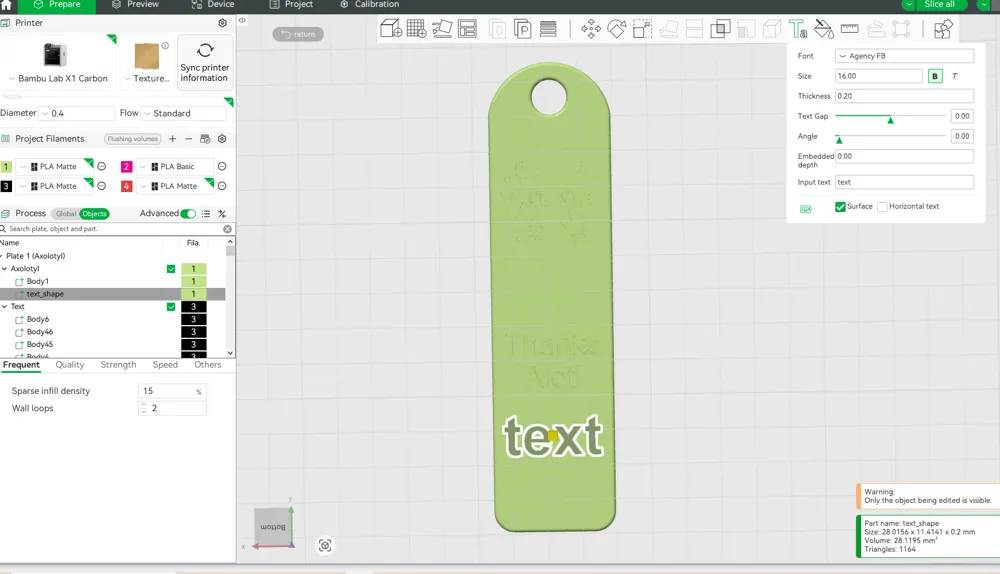Click the Arrange all objects icon
Viewport: 1000px width, 574px height.
point(467,29)
